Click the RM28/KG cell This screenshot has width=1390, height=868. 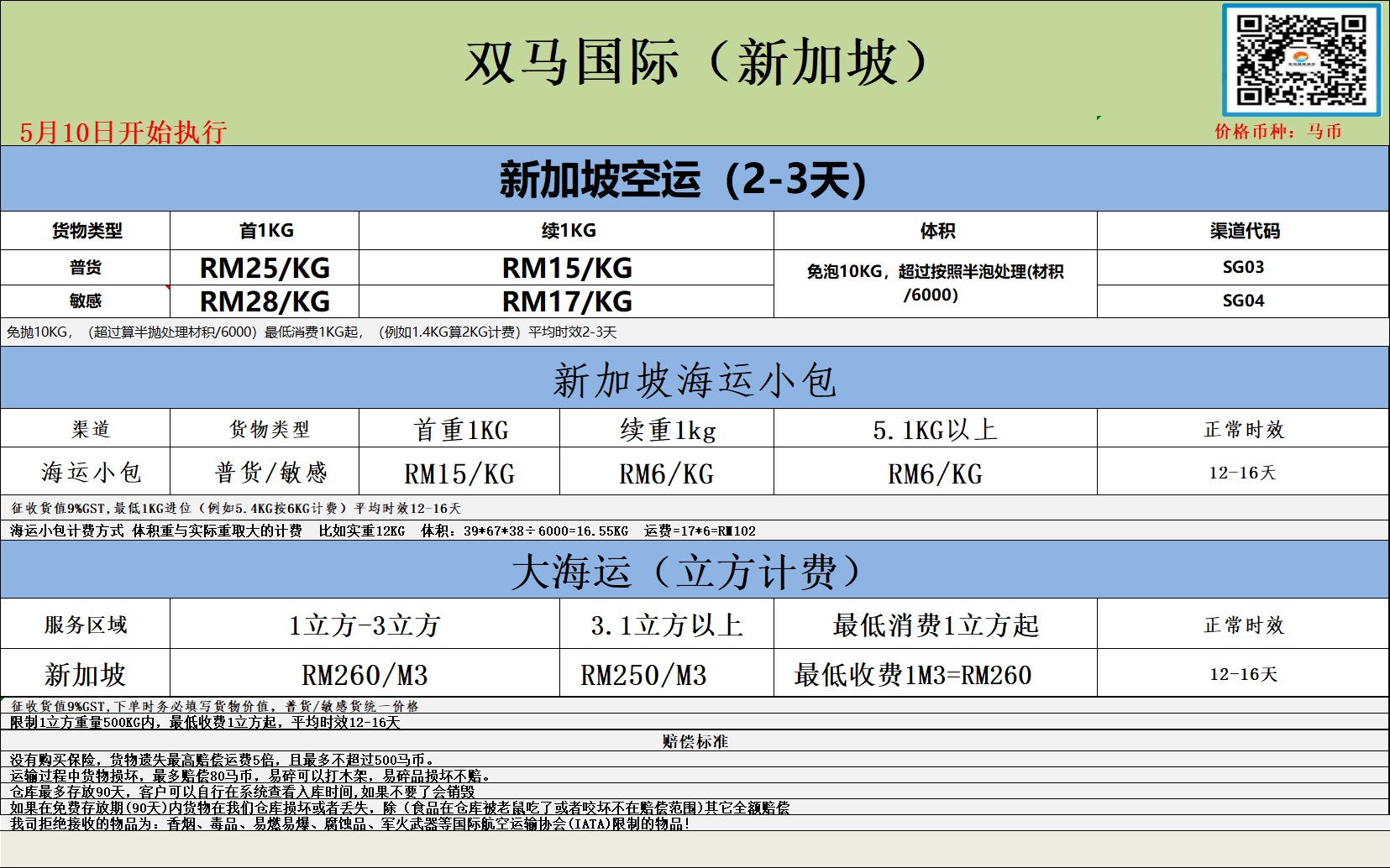click(265, 301)
